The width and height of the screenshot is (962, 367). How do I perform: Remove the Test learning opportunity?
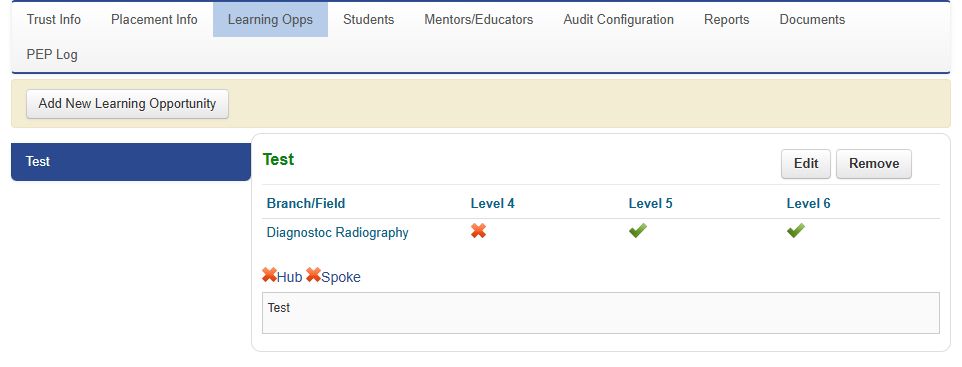[874, 164]
